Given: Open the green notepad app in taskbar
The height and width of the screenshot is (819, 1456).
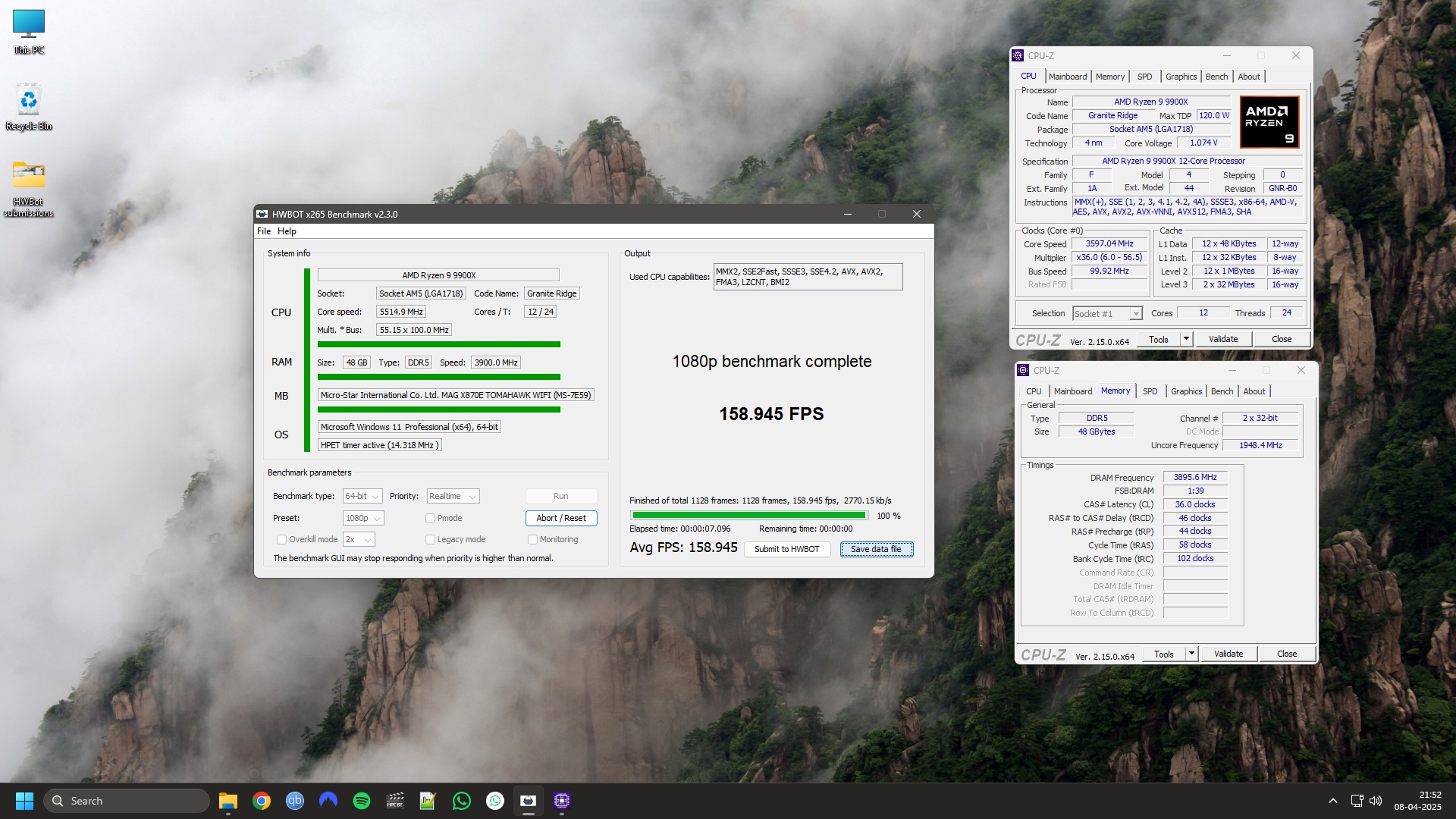Looking at the screenshot, I should (428, 801).
